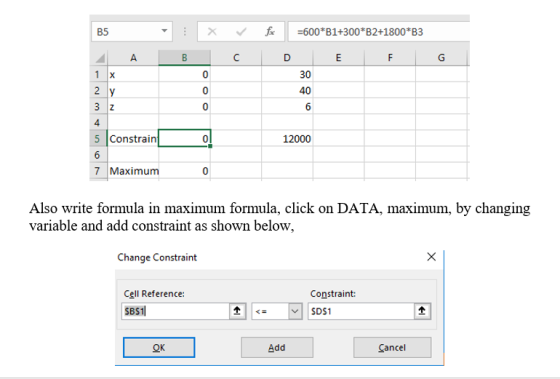This screenshot has height=379, width=560.
Task: Click the Cancel button
Action: 392,348
